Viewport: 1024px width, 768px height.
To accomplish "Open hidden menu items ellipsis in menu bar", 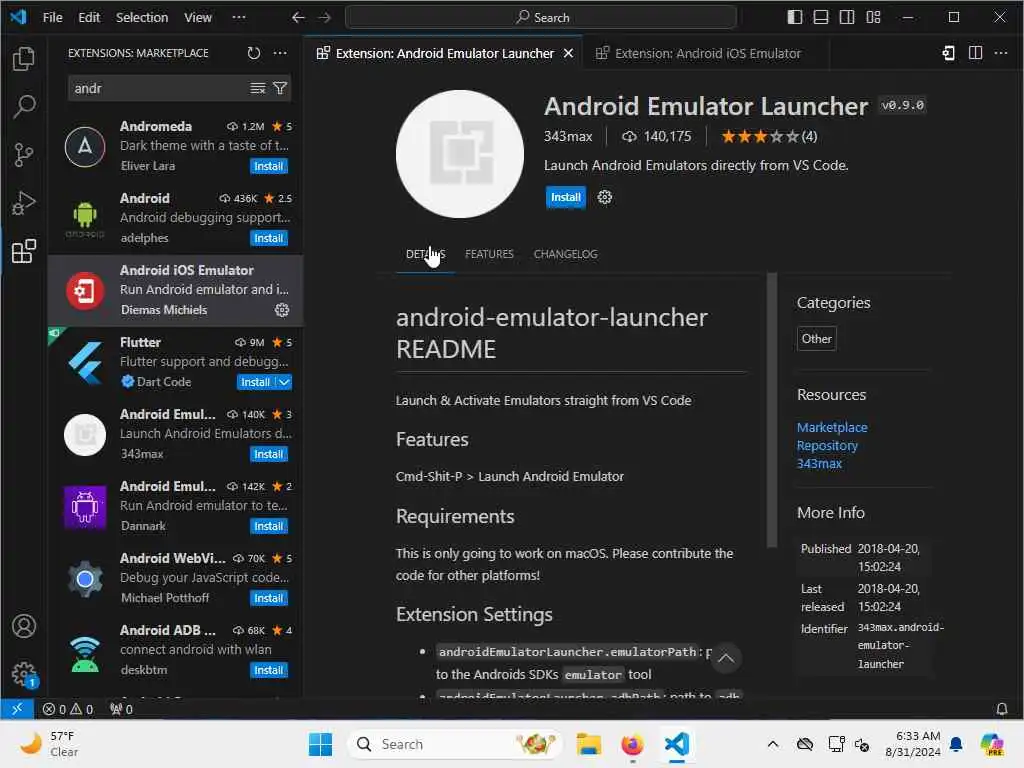I will pyautogui.click(x=239, y=18).
